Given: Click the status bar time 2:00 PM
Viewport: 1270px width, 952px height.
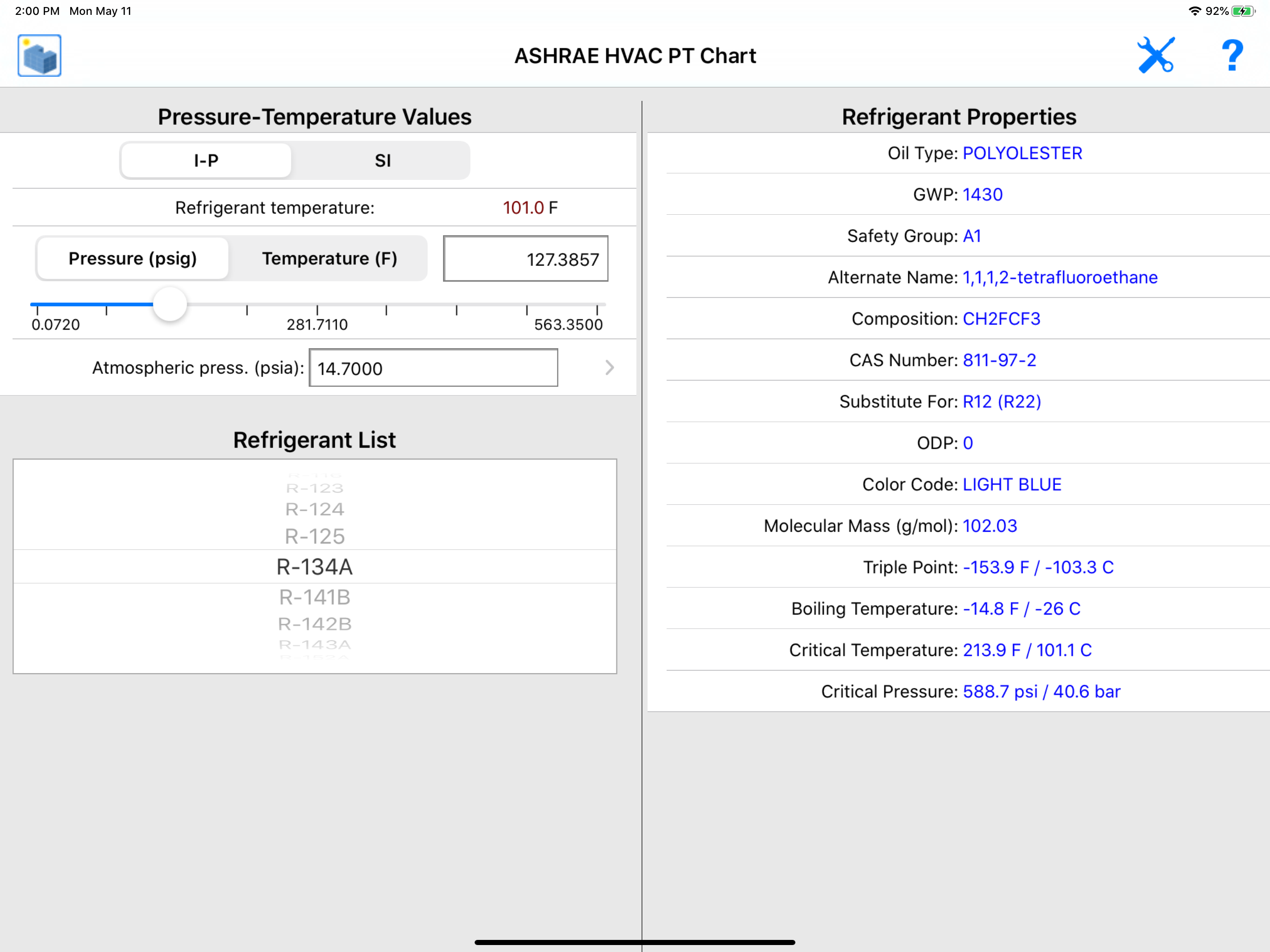Looking at the screenshot, I should coord(37,11).
